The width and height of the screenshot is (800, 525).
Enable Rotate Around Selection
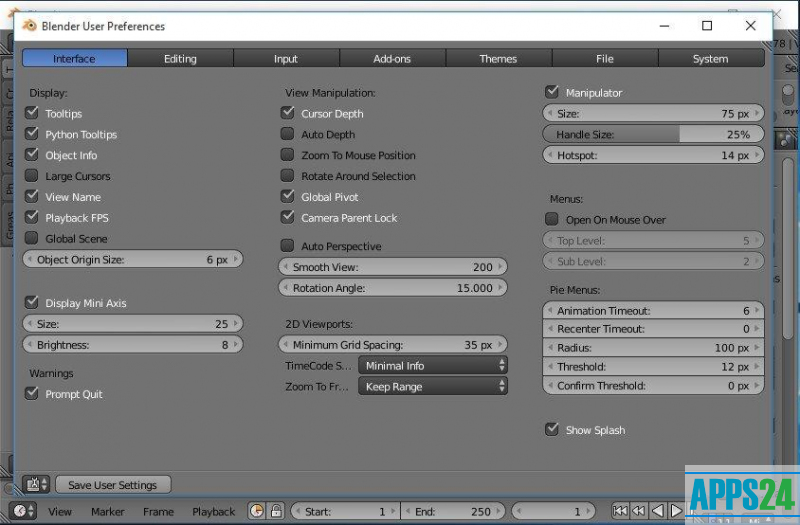point(288,176)
